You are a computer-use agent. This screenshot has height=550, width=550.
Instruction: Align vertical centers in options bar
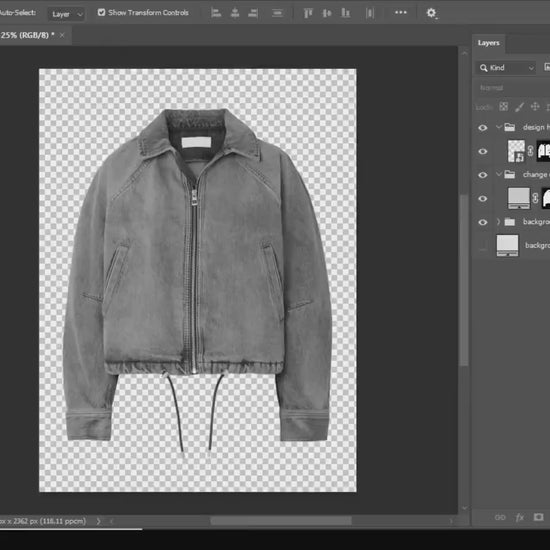[x=327, y=13]
